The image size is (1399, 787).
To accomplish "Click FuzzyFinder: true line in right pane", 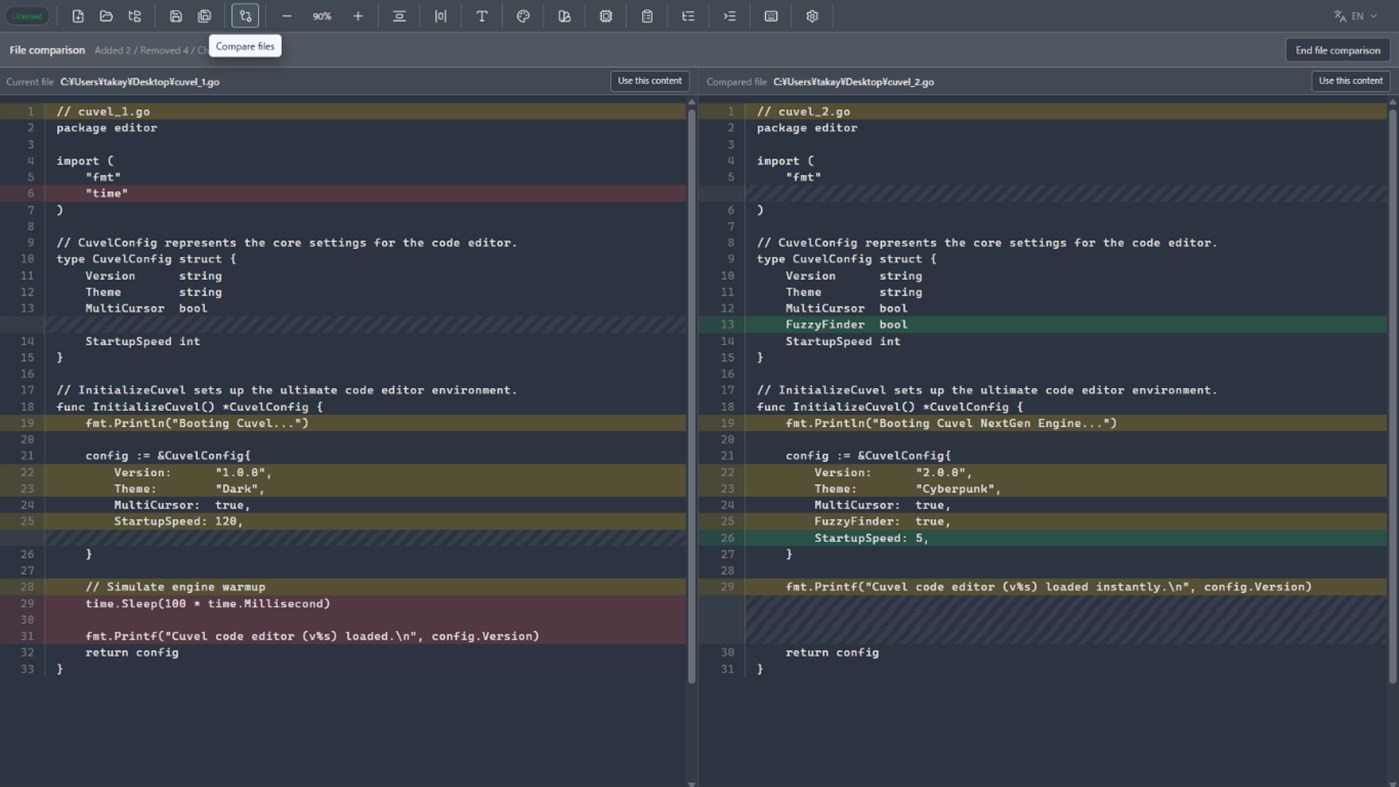I will [1043, 521].
